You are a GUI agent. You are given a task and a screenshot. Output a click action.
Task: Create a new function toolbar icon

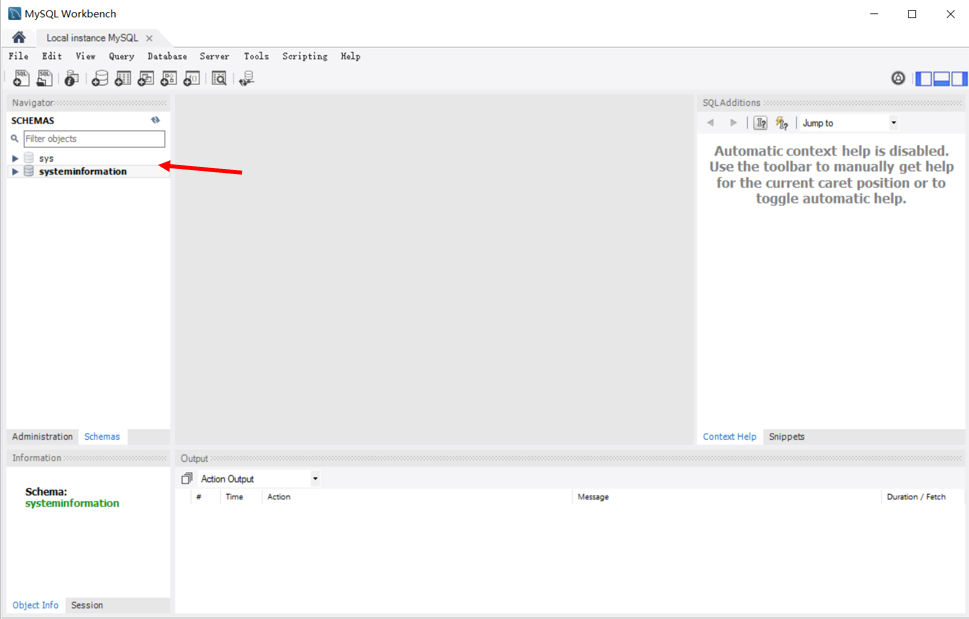(x=192, y=78)
